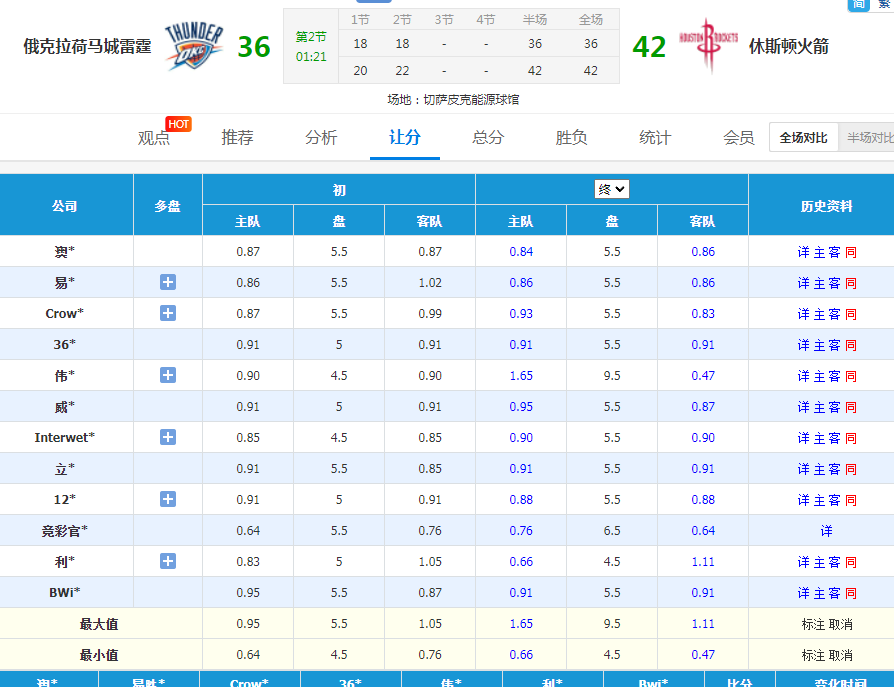The width and height of the screenshot is (894, 687).
Task: Switch to the 观点 tab
Action: pos(154,138)
